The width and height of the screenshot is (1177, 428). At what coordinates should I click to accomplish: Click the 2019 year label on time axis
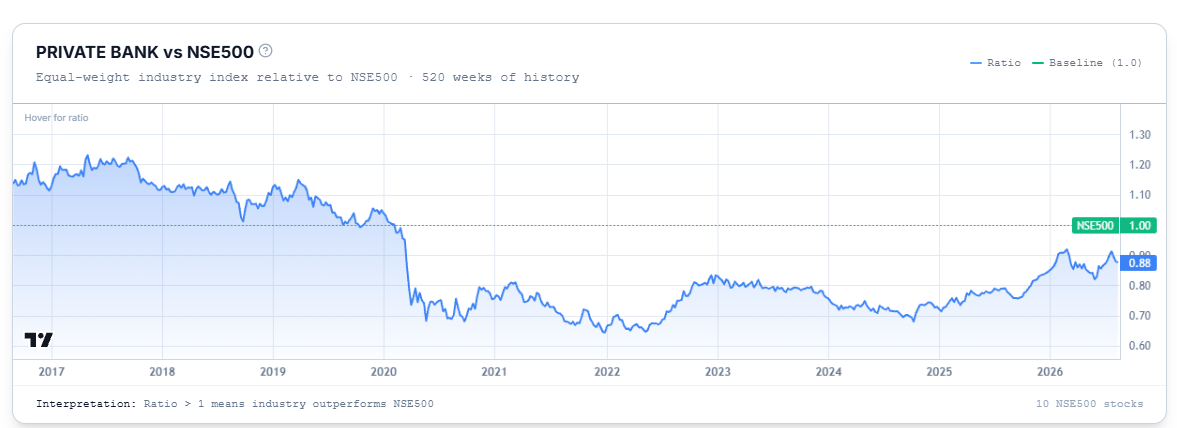pos(272,372)
